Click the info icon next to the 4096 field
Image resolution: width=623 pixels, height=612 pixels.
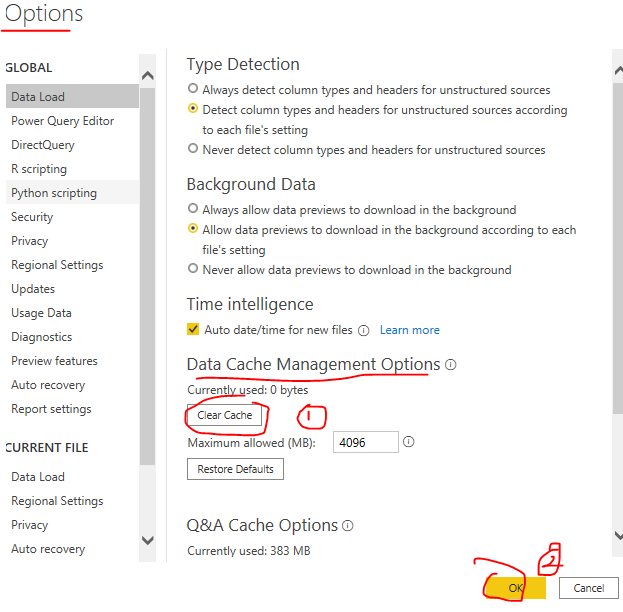408,442
